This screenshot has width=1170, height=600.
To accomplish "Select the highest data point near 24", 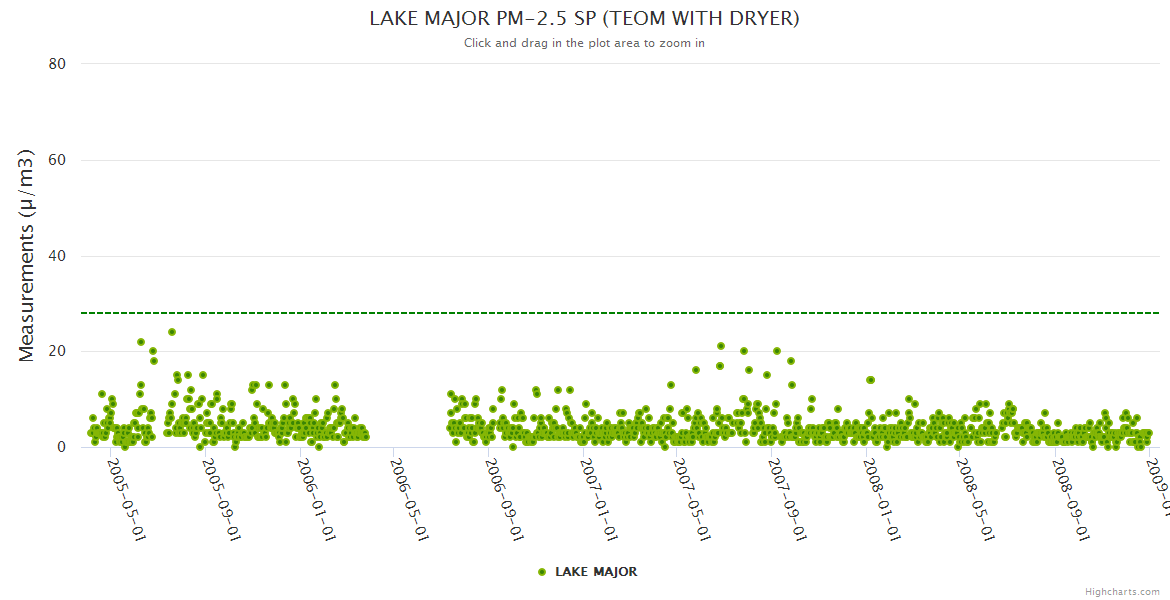I will pyautogui.click(x=172, y=332).
